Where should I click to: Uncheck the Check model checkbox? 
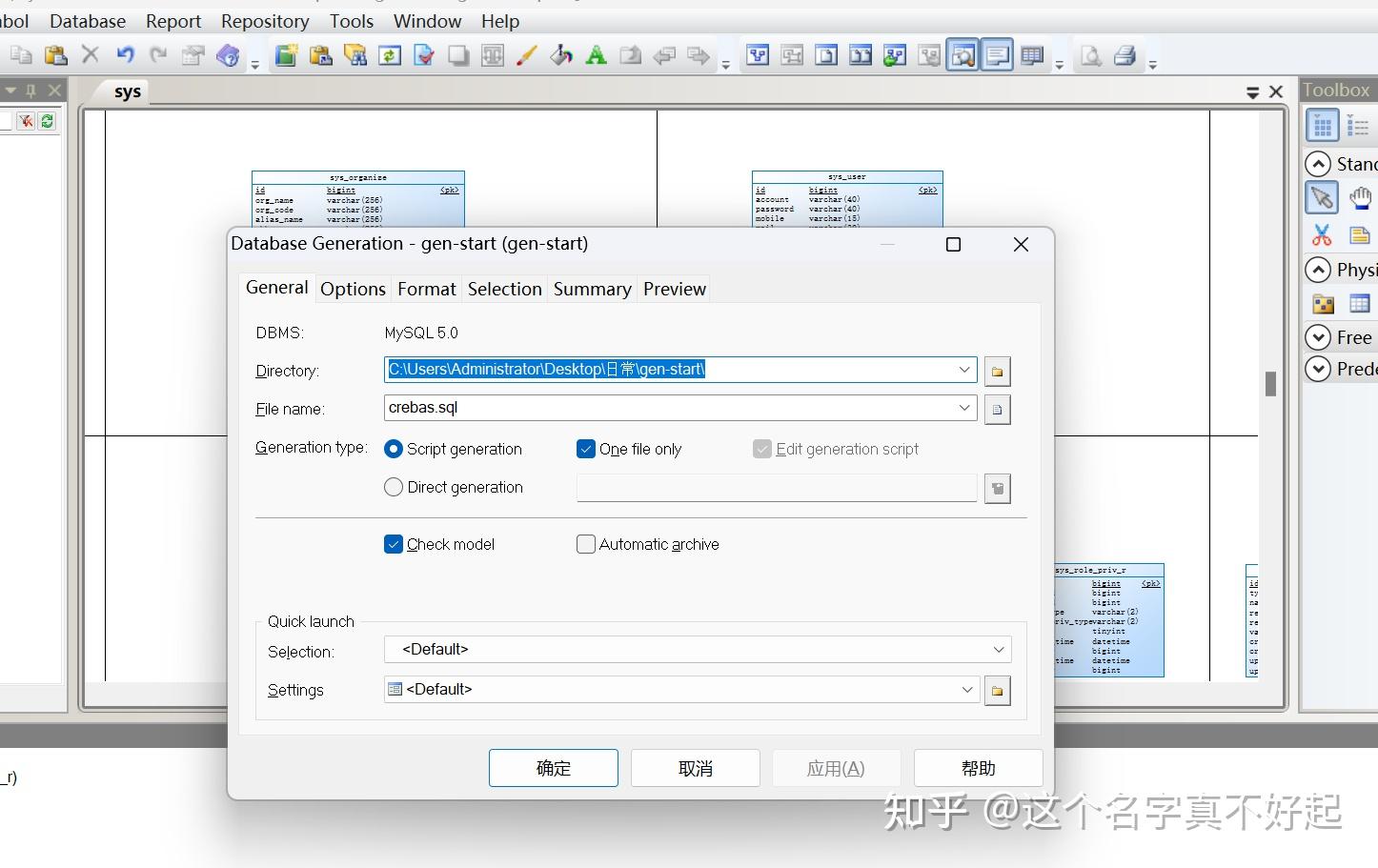[x=394, y=544]
